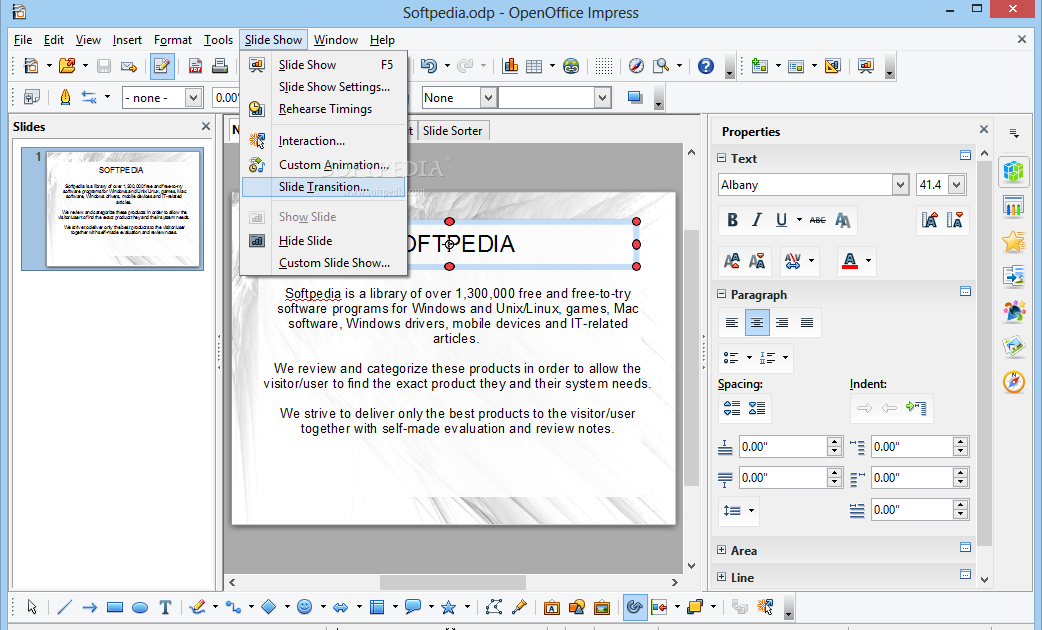Close the Properties panel
The image size is (1042, 630).
coord(984,130)
